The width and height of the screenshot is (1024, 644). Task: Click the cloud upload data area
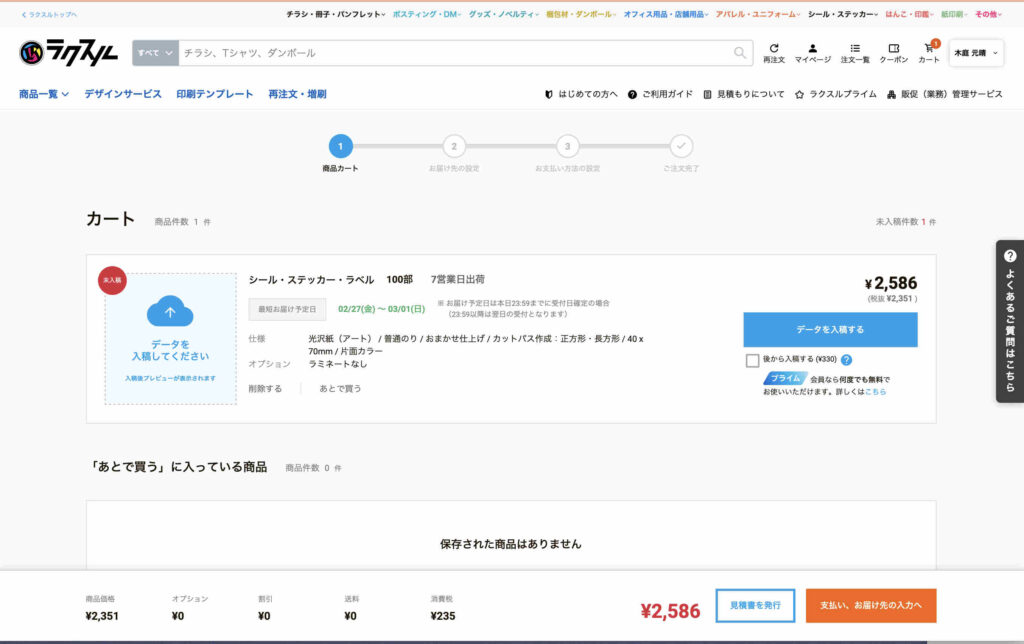coord(171,338)
